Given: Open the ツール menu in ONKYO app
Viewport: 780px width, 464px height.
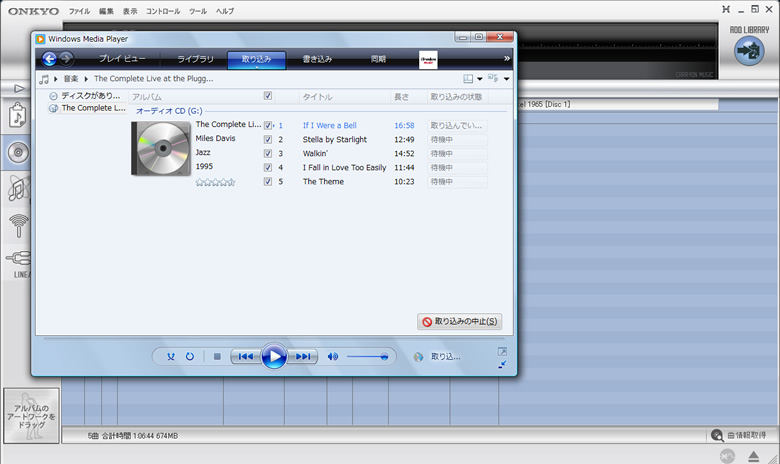Looking at the screenshot, I should [x=197, y=11].
